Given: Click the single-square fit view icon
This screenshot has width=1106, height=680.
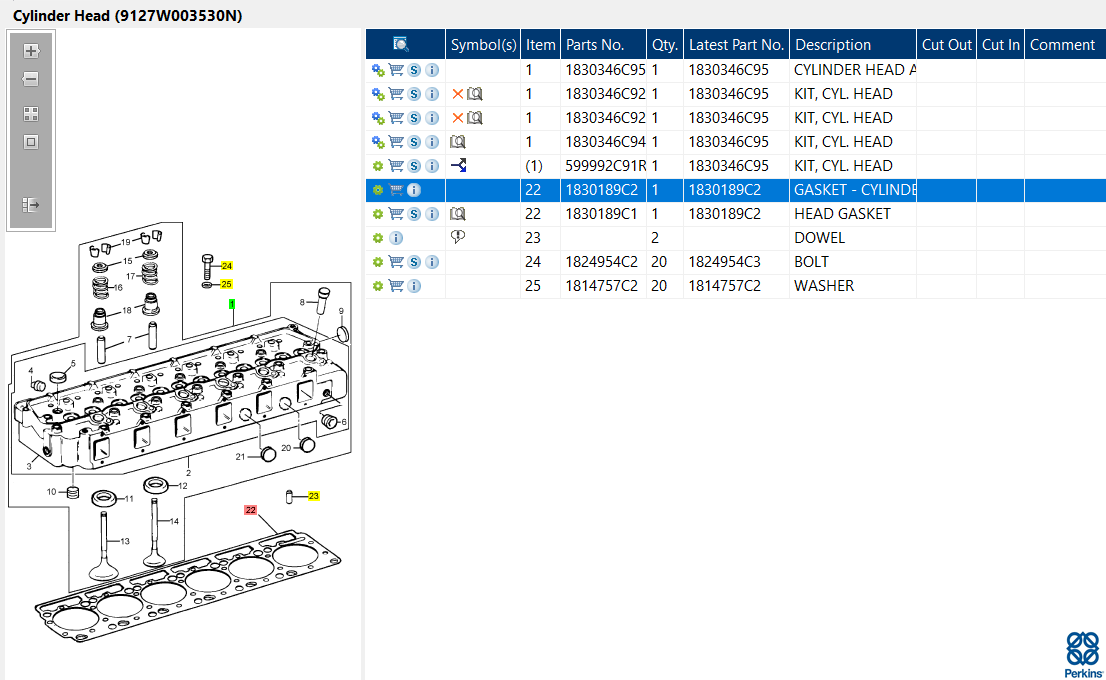Looking at the screenshot, I should coord(31,142).
